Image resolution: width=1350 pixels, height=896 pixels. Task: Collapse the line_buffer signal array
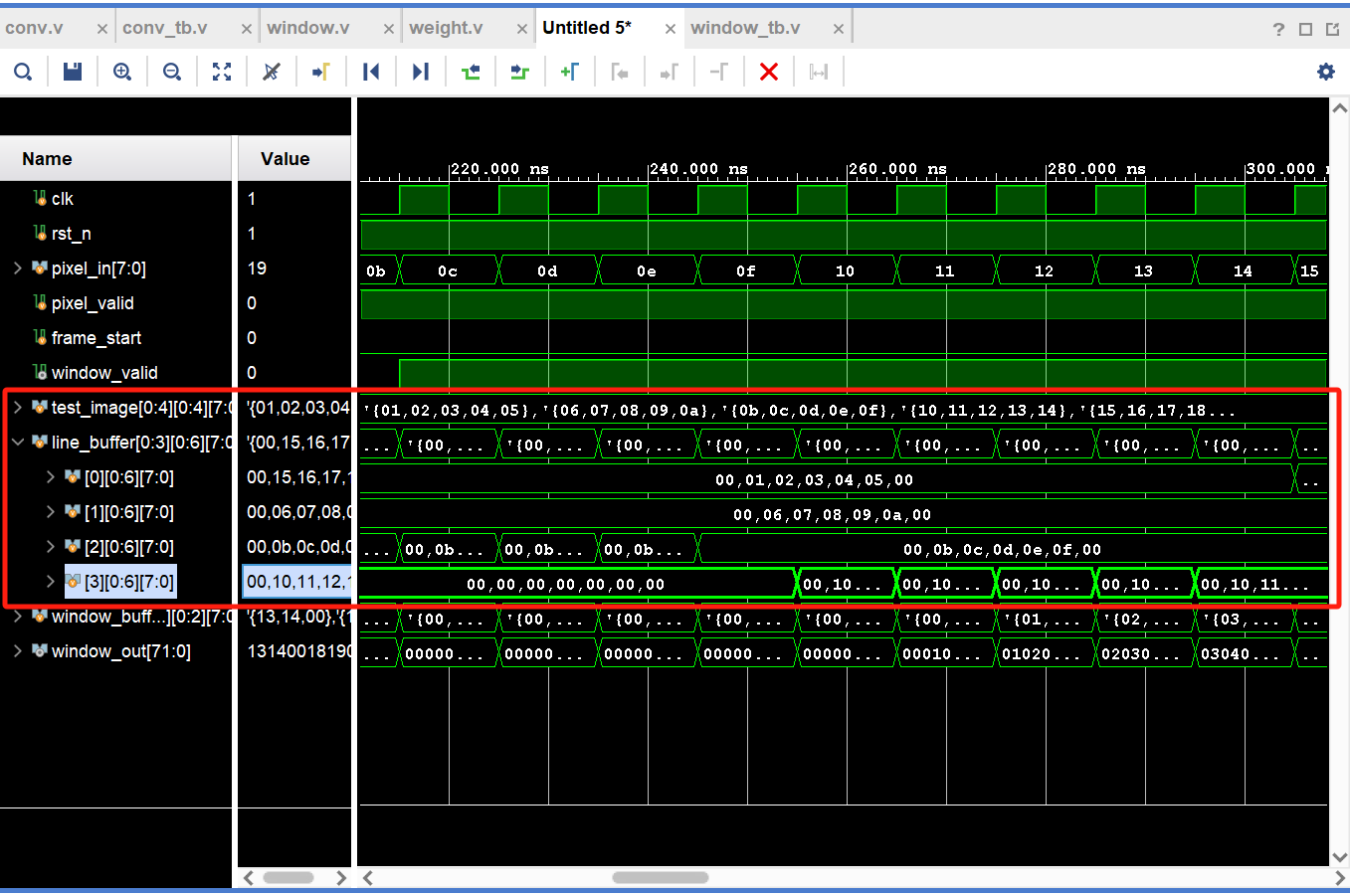[x=17, y=442]
